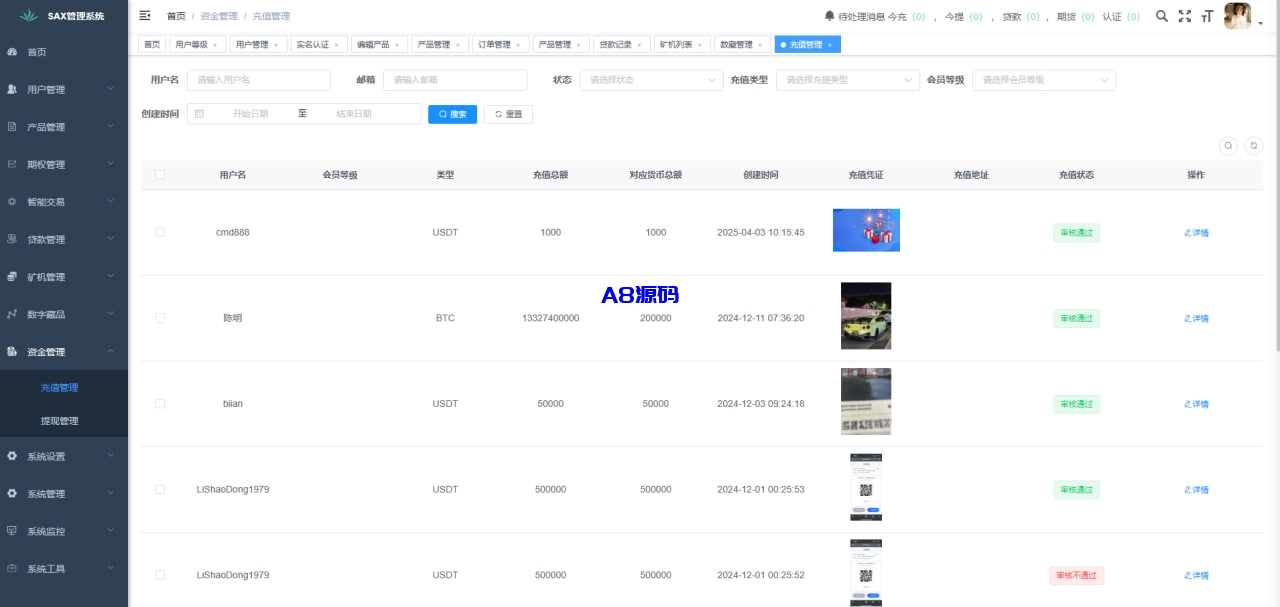1280x607 pixels.
Task: Open the biian recharge proof thumbnail
Action: 866,402
